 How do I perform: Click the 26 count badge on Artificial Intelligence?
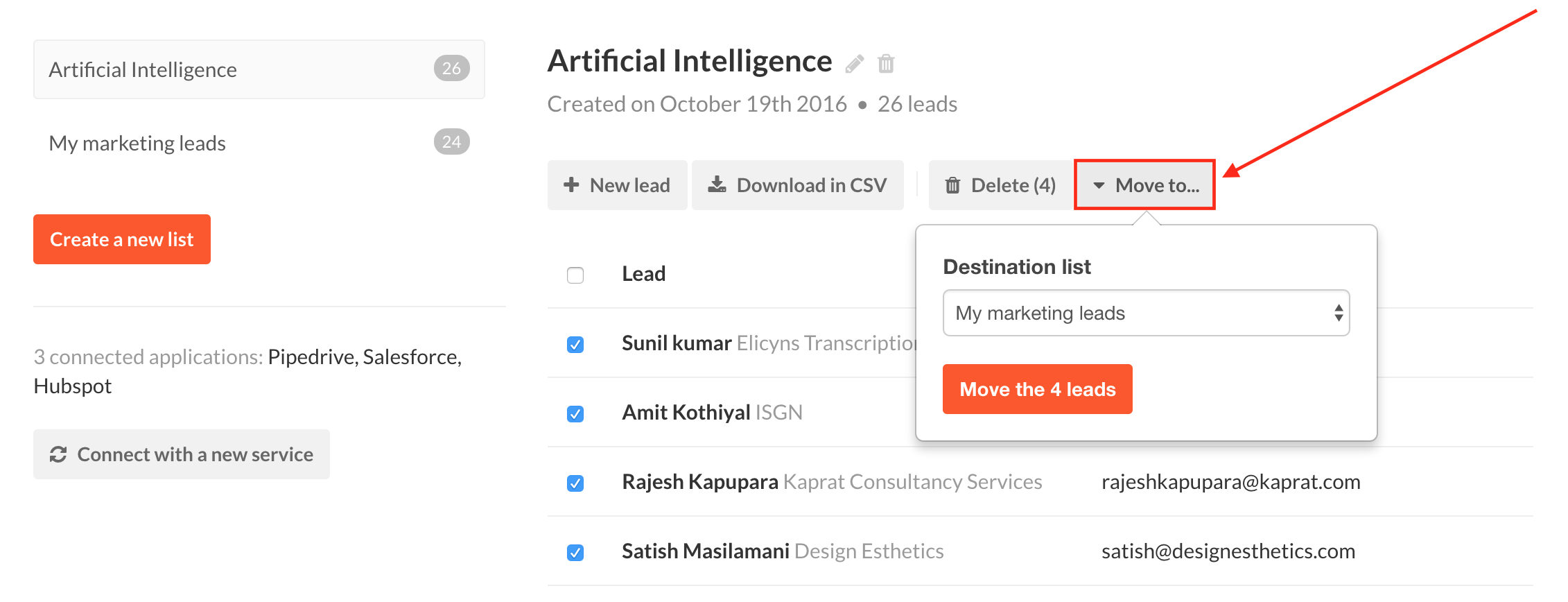pos(452,69)
